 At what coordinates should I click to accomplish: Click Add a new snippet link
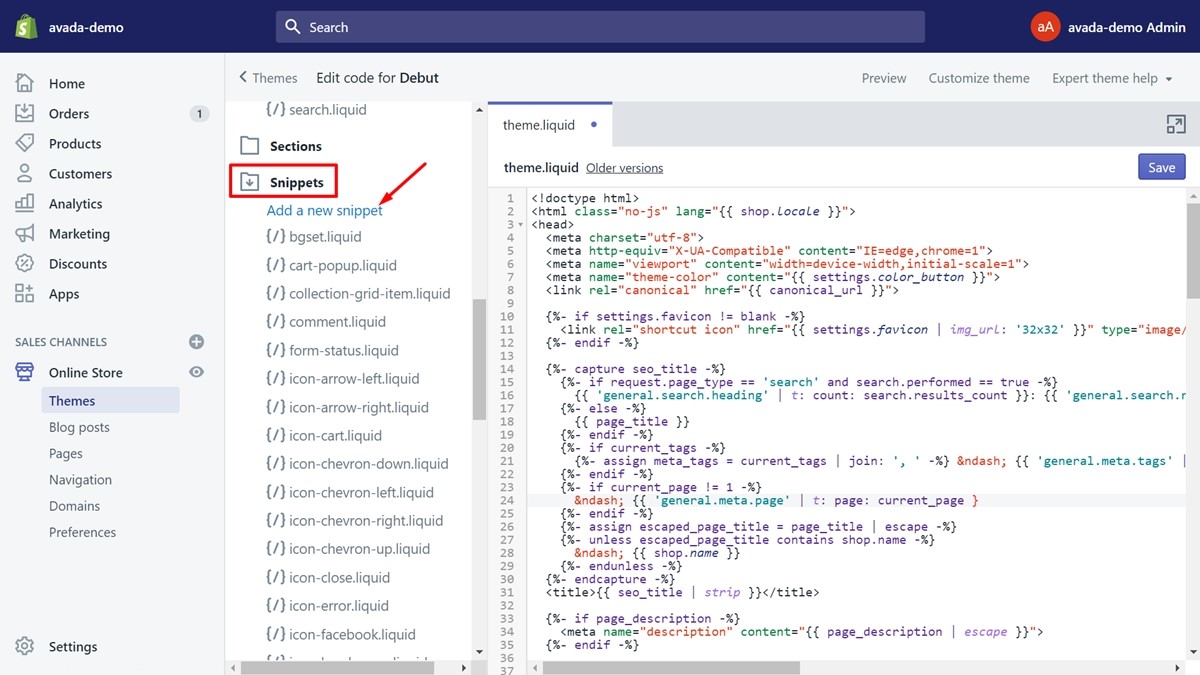325,210
